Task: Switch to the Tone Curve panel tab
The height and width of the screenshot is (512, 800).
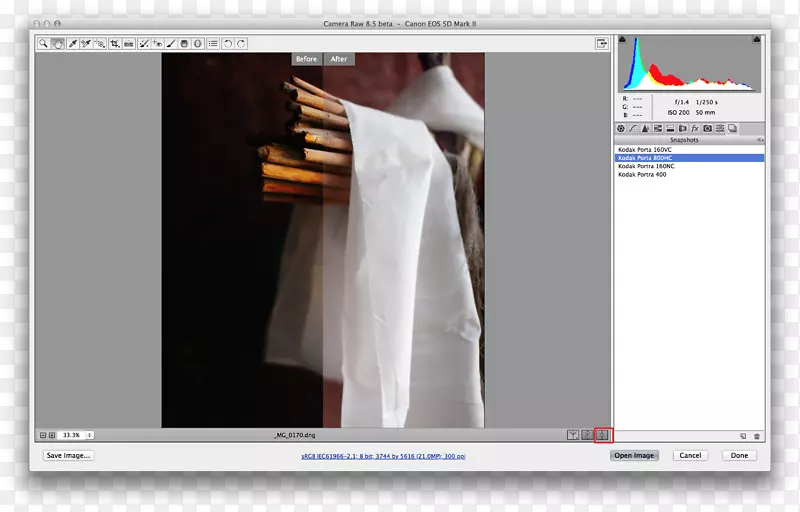Action: tap(632, 128)
